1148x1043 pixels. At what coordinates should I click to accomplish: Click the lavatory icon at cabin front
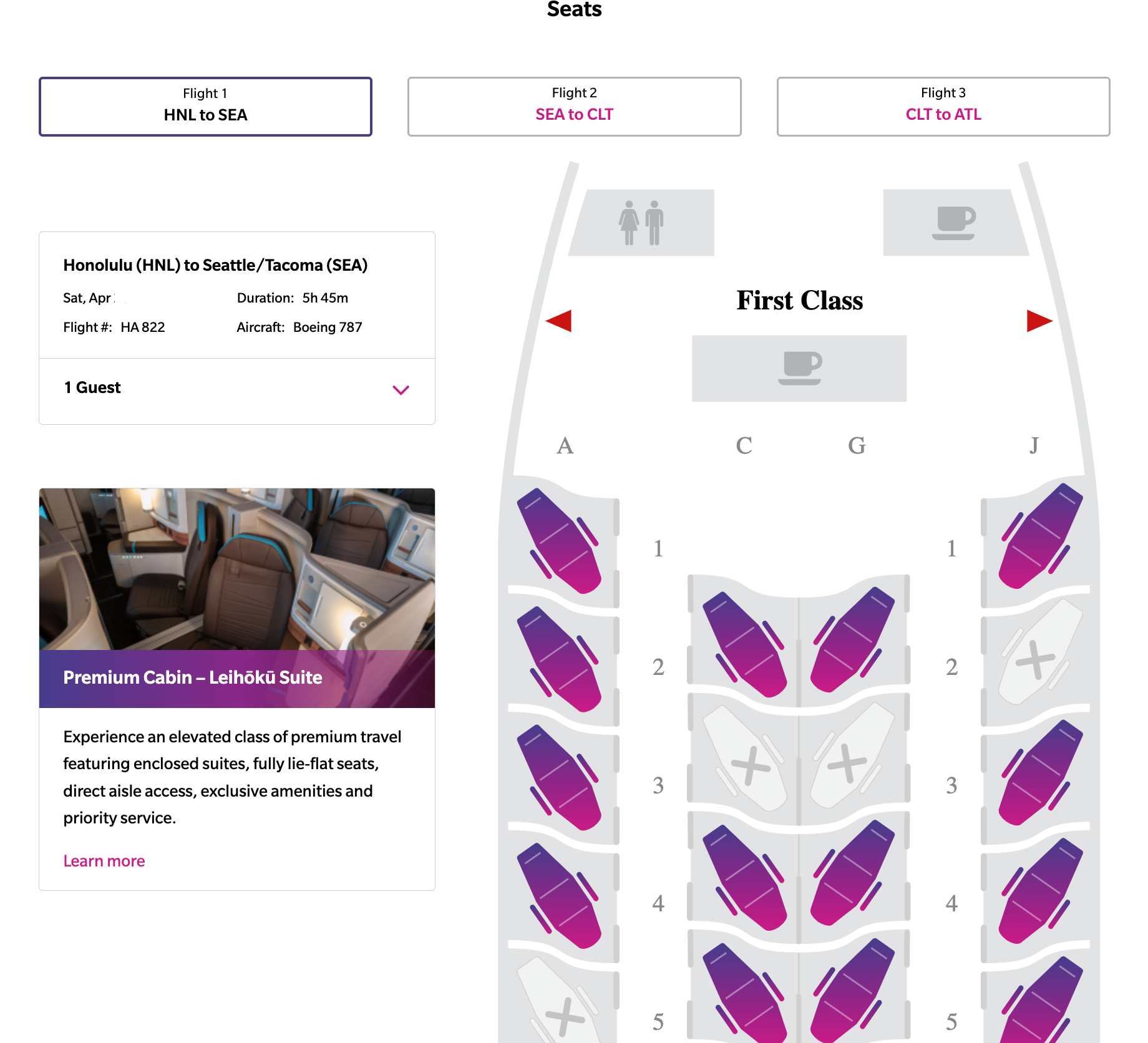[641, 223]
